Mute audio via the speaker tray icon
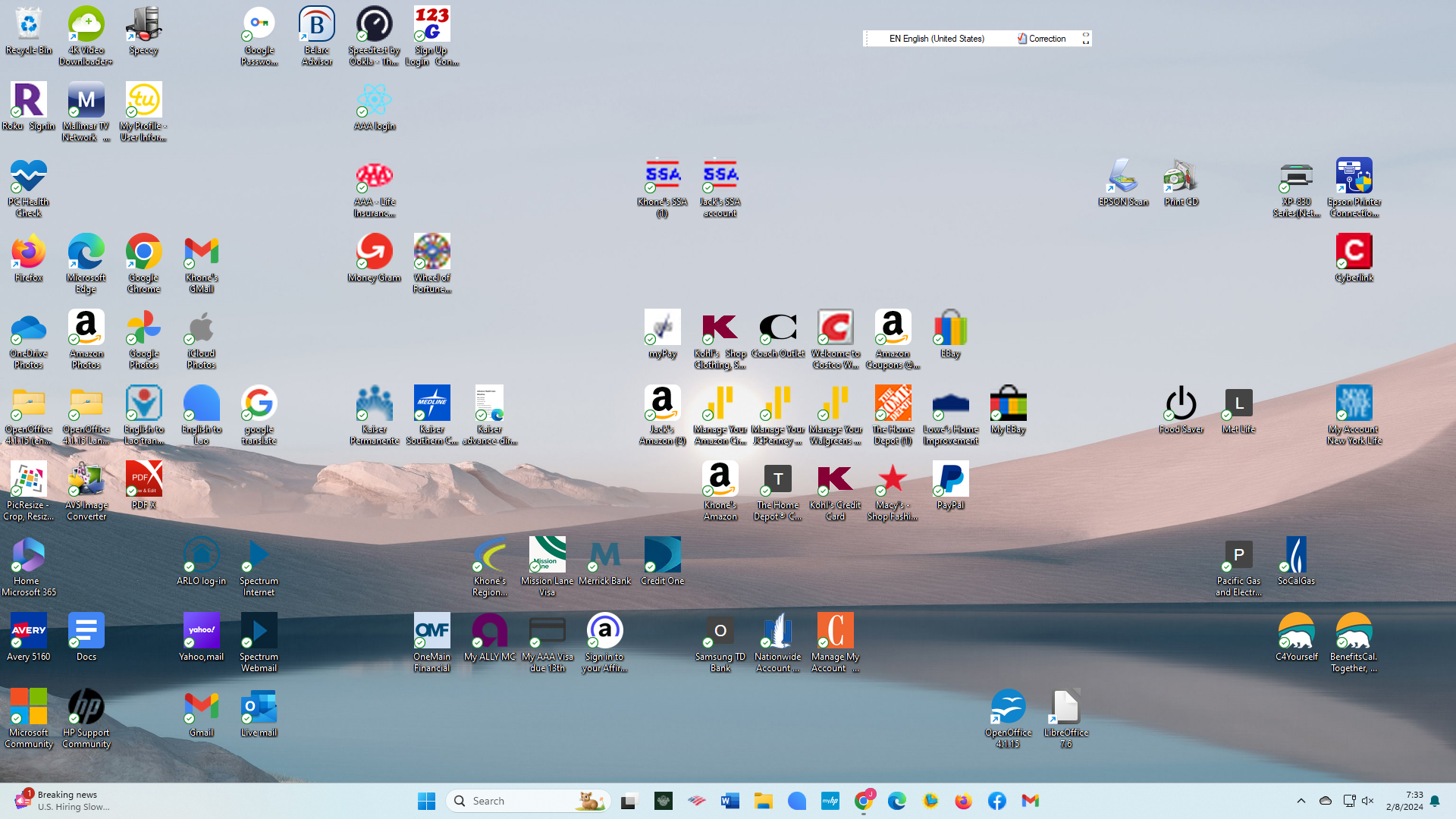The image size is (1456, 819). pos(1367,800)
